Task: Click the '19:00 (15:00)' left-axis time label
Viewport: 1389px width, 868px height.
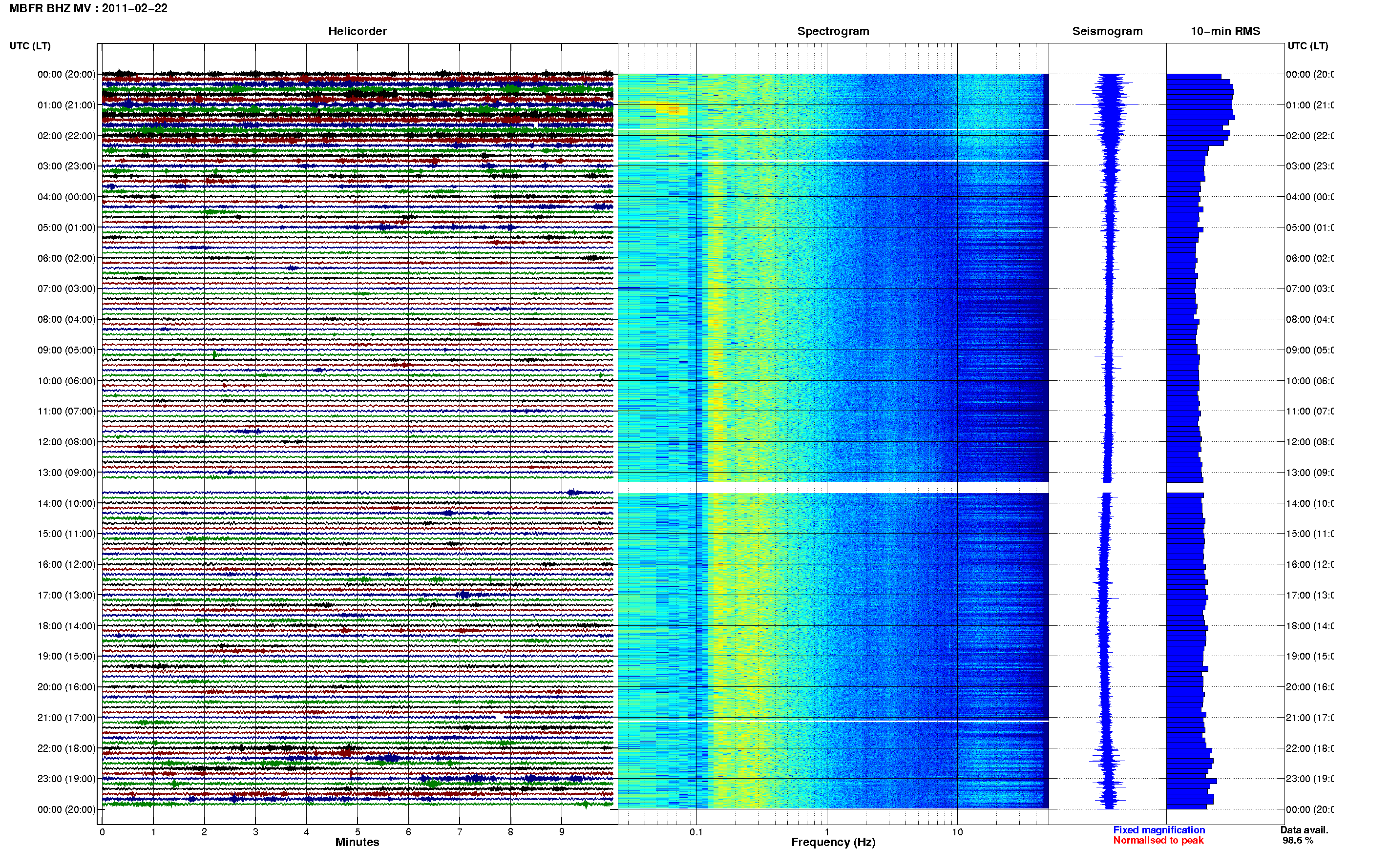Action: click(66, 656)
